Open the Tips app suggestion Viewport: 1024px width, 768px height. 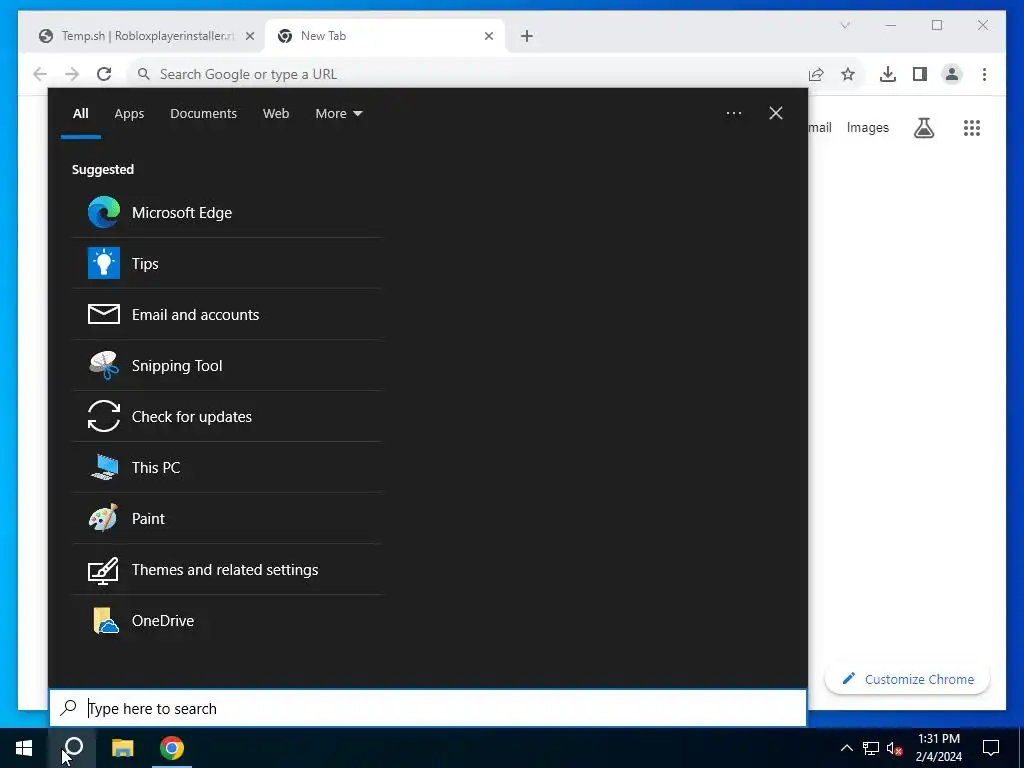point(227,264)
